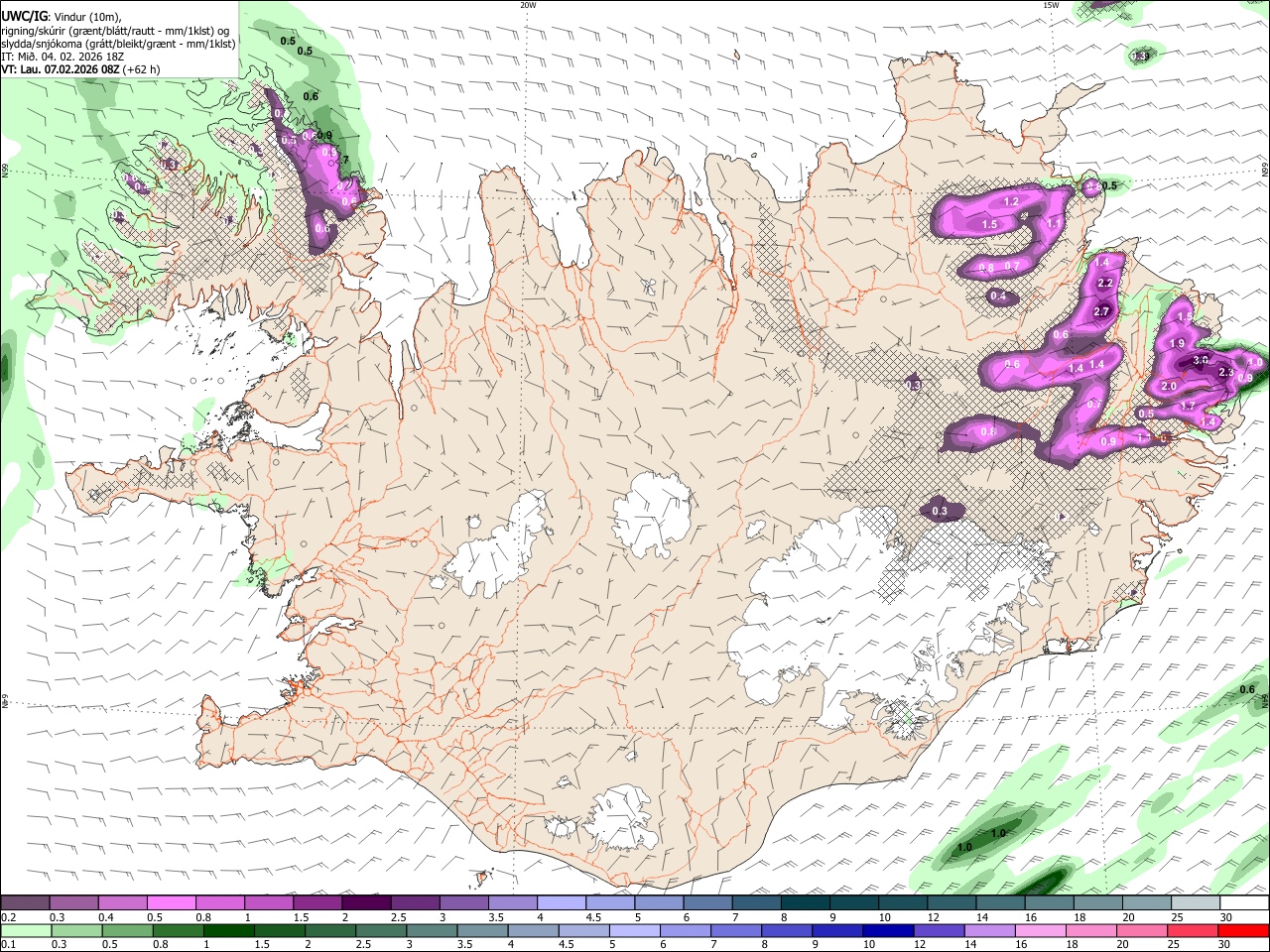
Task: Click the 'IT: Mið. 04. 02. 2026 18Z' line
Action: coord(63,57)
